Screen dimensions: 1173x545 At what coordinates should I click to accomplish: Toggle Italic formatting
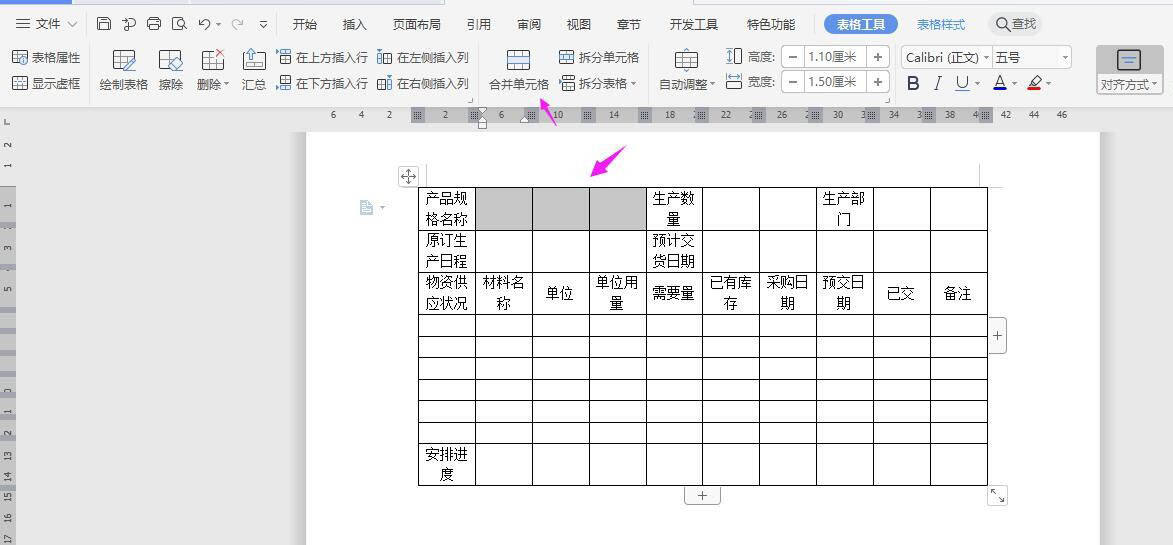(x=937, y=83)
